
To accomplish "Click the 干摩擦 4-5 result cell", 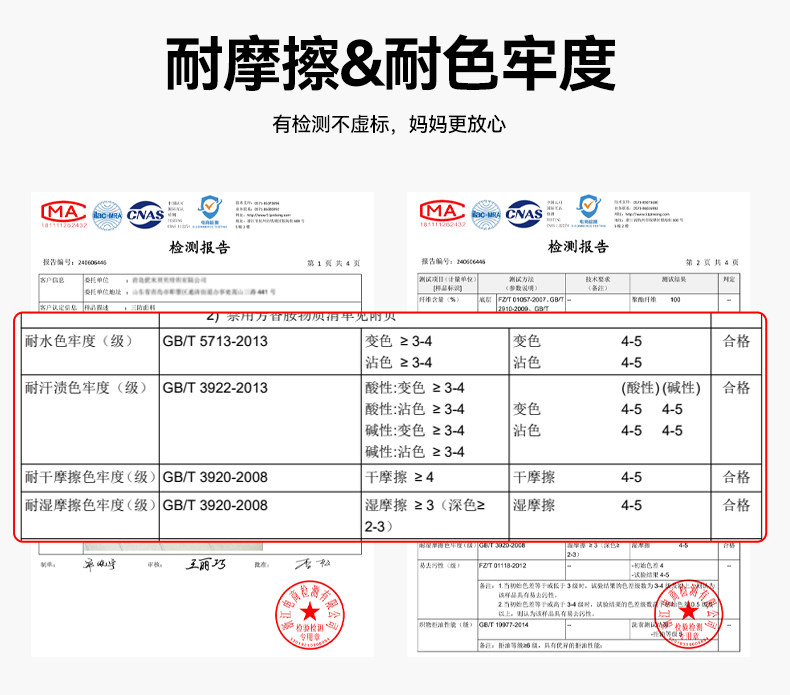I will point(610,477).
